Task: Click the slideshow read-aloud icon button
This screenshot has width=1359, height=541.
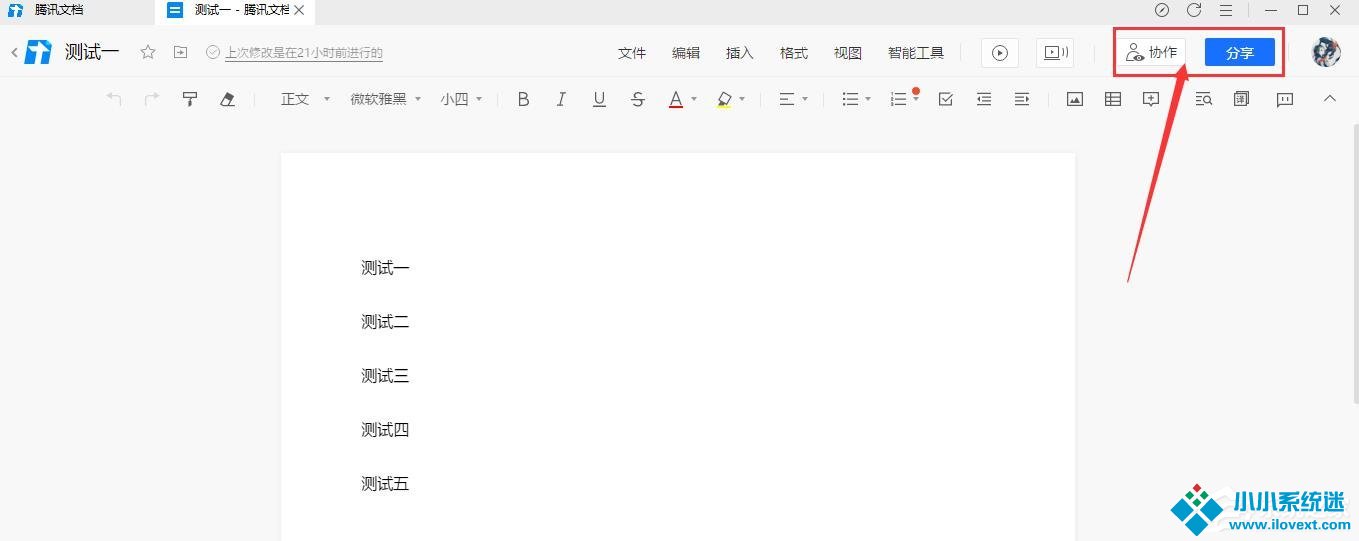Action: tap(1055, 53)
